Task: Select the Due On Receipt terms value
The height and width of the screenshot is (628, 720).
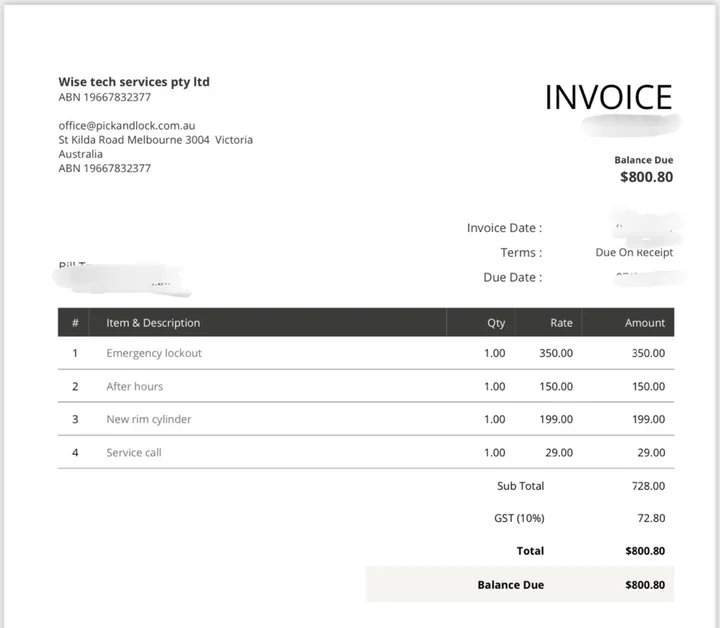Action: pos(634,253)
